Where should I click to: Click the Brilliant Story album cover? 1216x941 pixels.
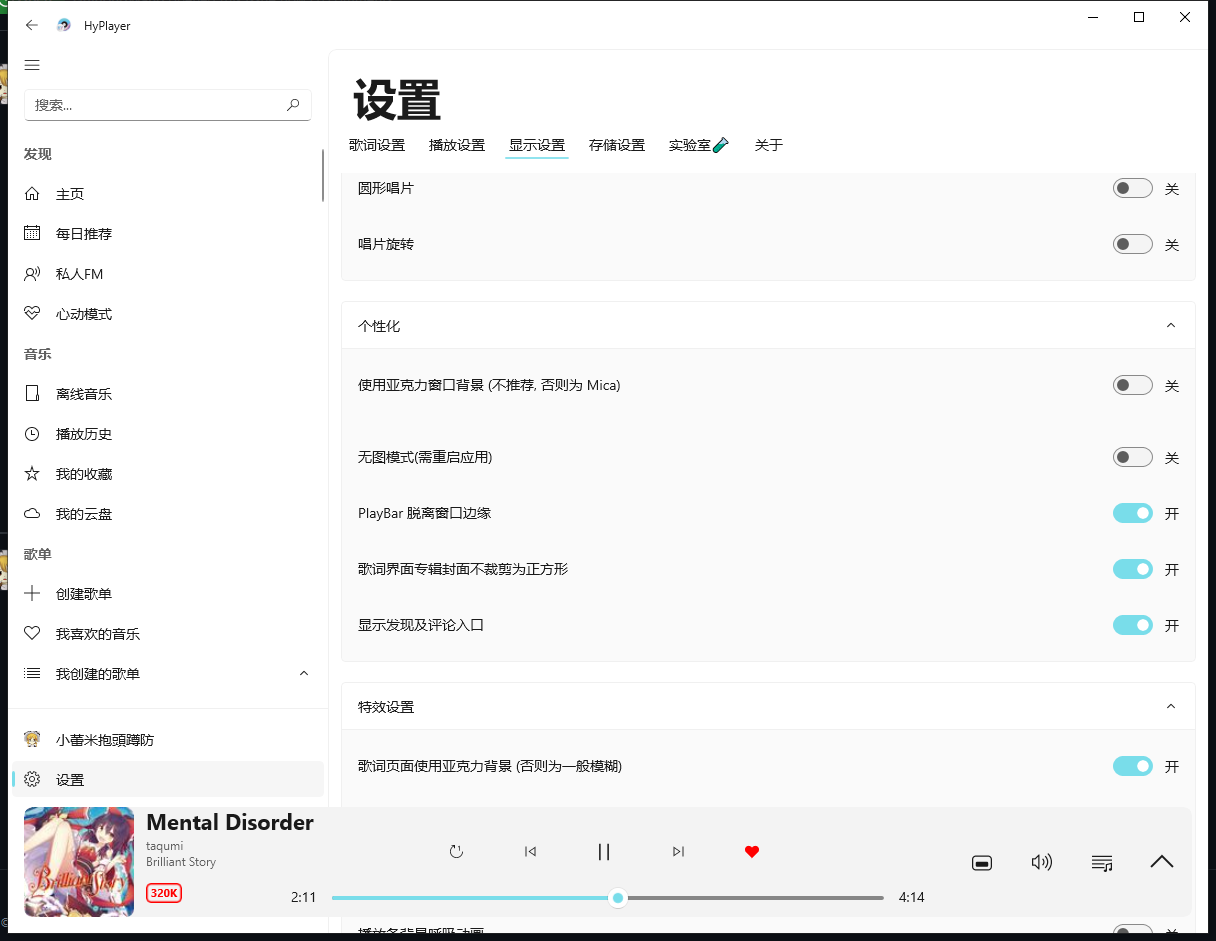point(79,862)
